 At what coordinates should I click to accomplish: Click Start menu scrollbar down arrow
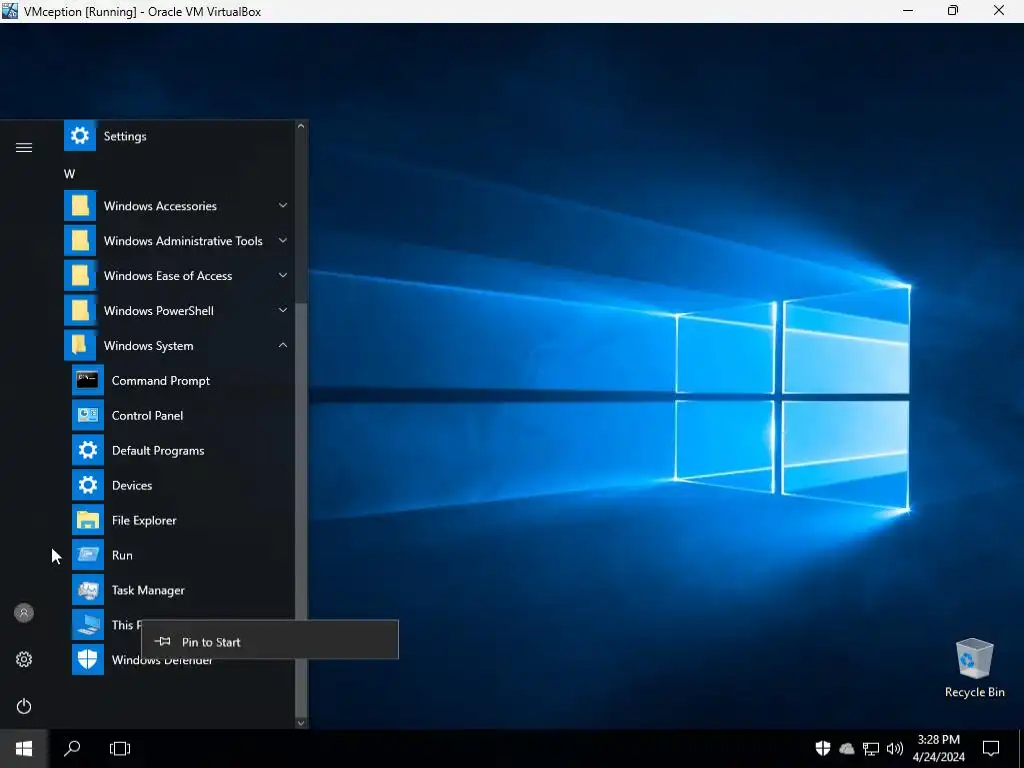coord(301,722)
